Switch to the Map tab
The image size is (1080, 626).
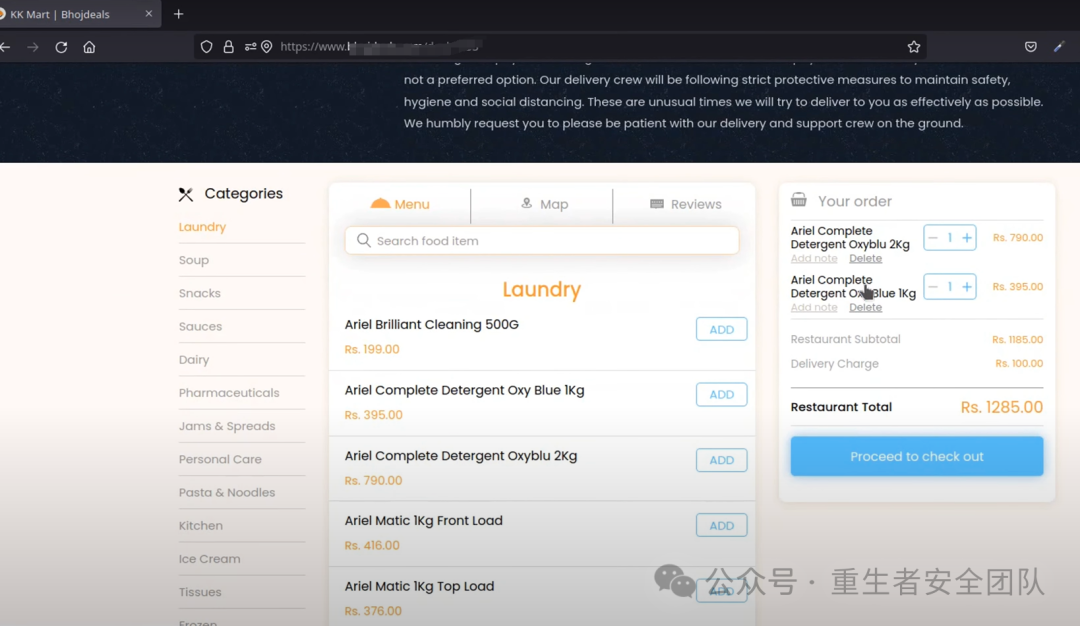(544, 204)
